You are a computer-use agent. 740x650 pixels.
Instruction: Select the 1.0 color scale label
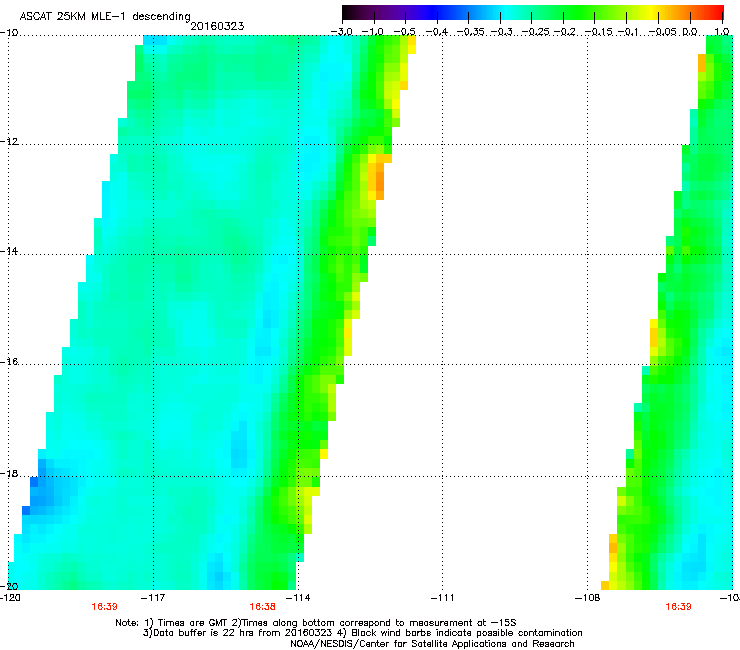(722, 32)
